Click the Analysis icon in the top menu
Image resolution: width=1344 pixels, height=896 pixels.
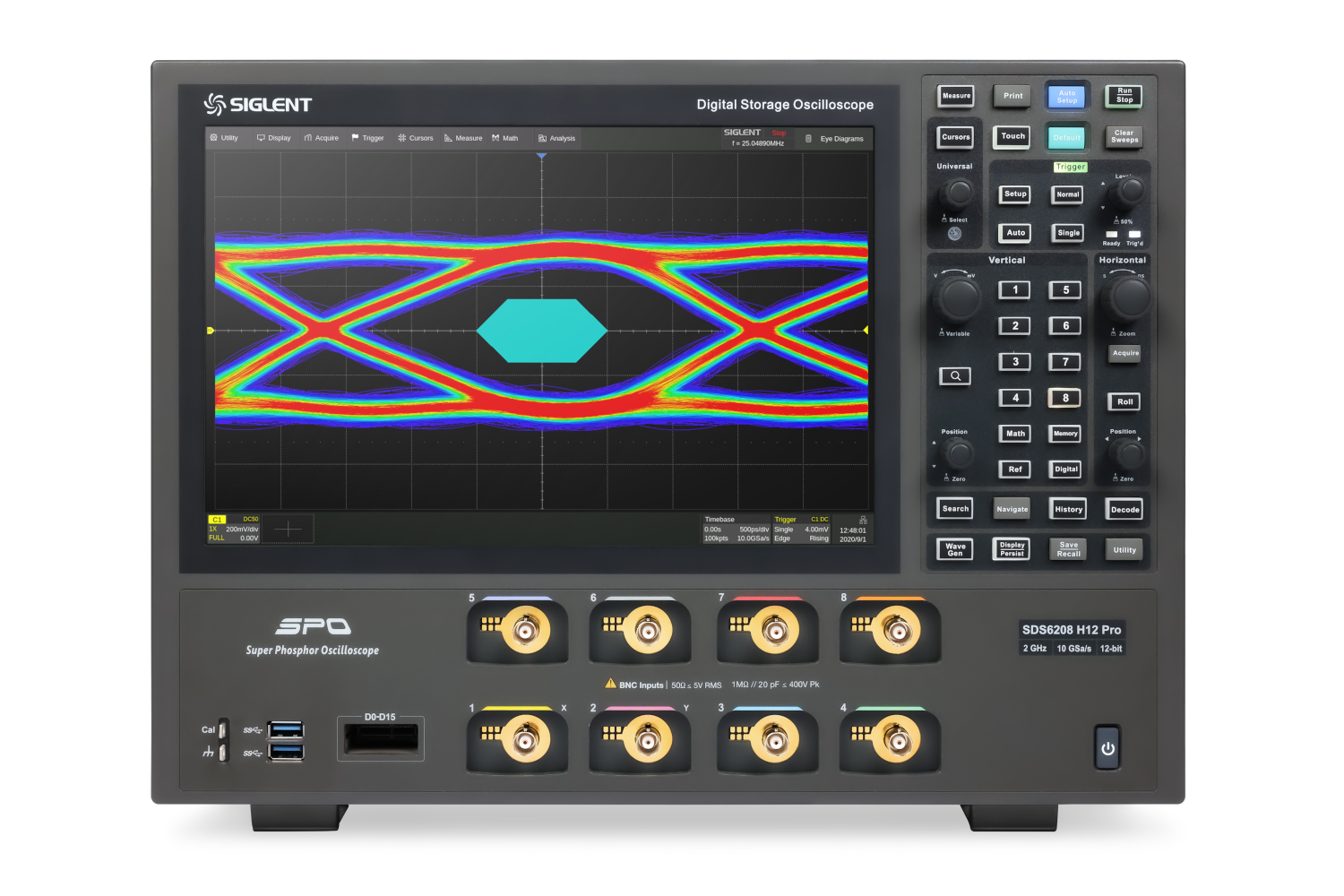tap(541, 138)
